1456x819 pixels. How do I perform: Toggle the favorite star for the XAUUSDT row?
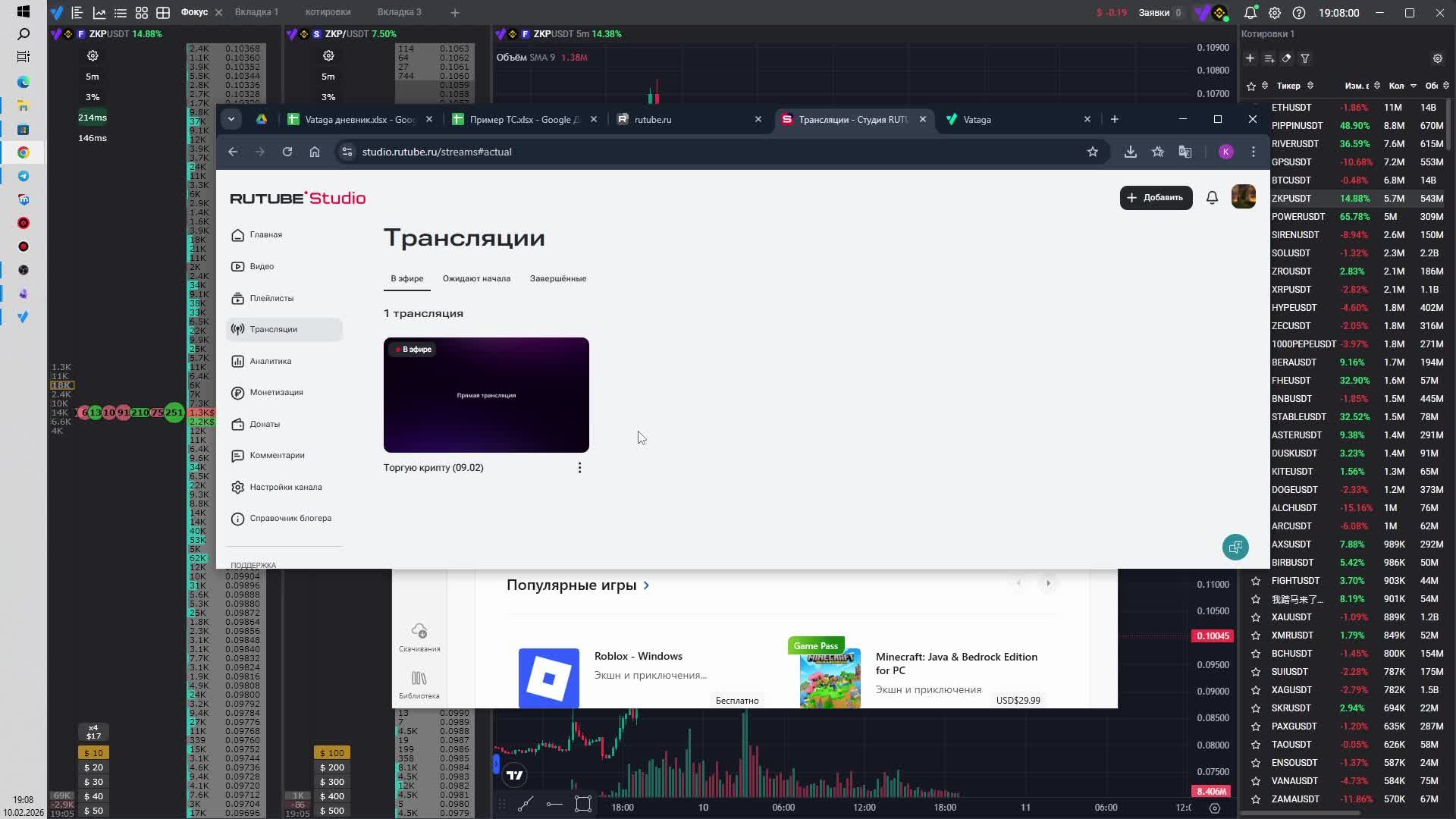tap(1256, 617)
